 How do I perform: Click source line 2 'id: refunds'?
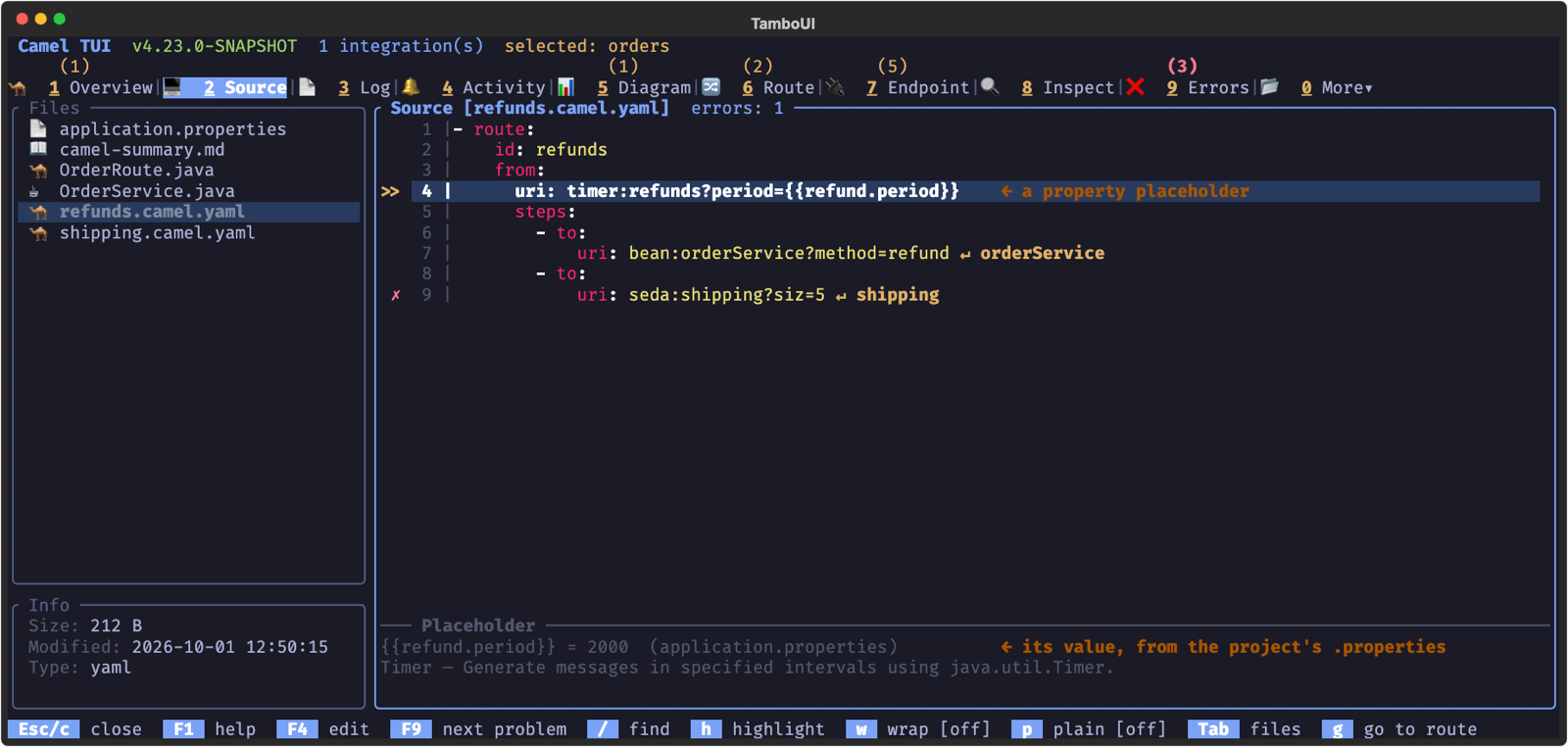coord(551,150)
